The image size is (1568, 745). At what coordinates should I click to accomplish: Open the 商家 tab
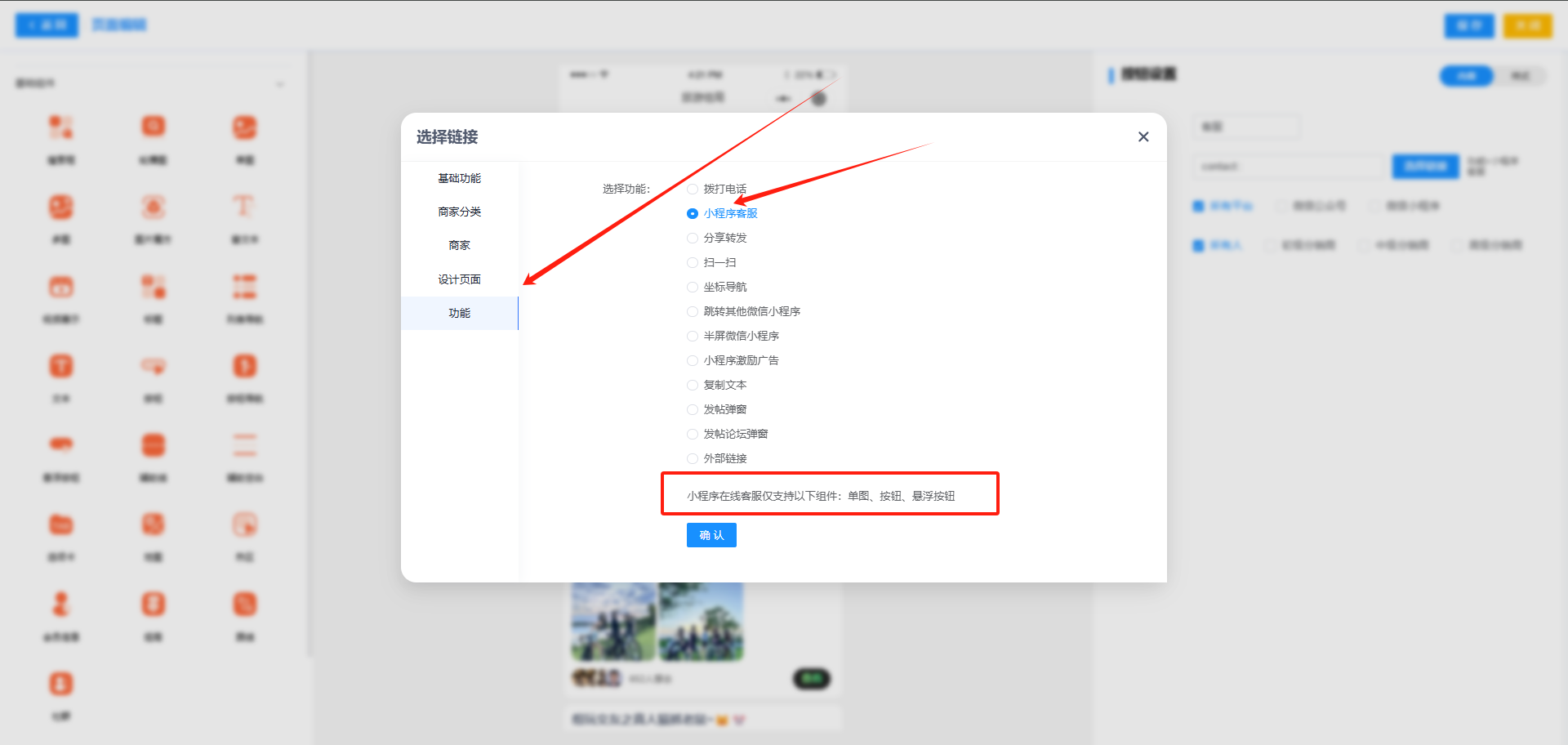[x=459, y=245]
